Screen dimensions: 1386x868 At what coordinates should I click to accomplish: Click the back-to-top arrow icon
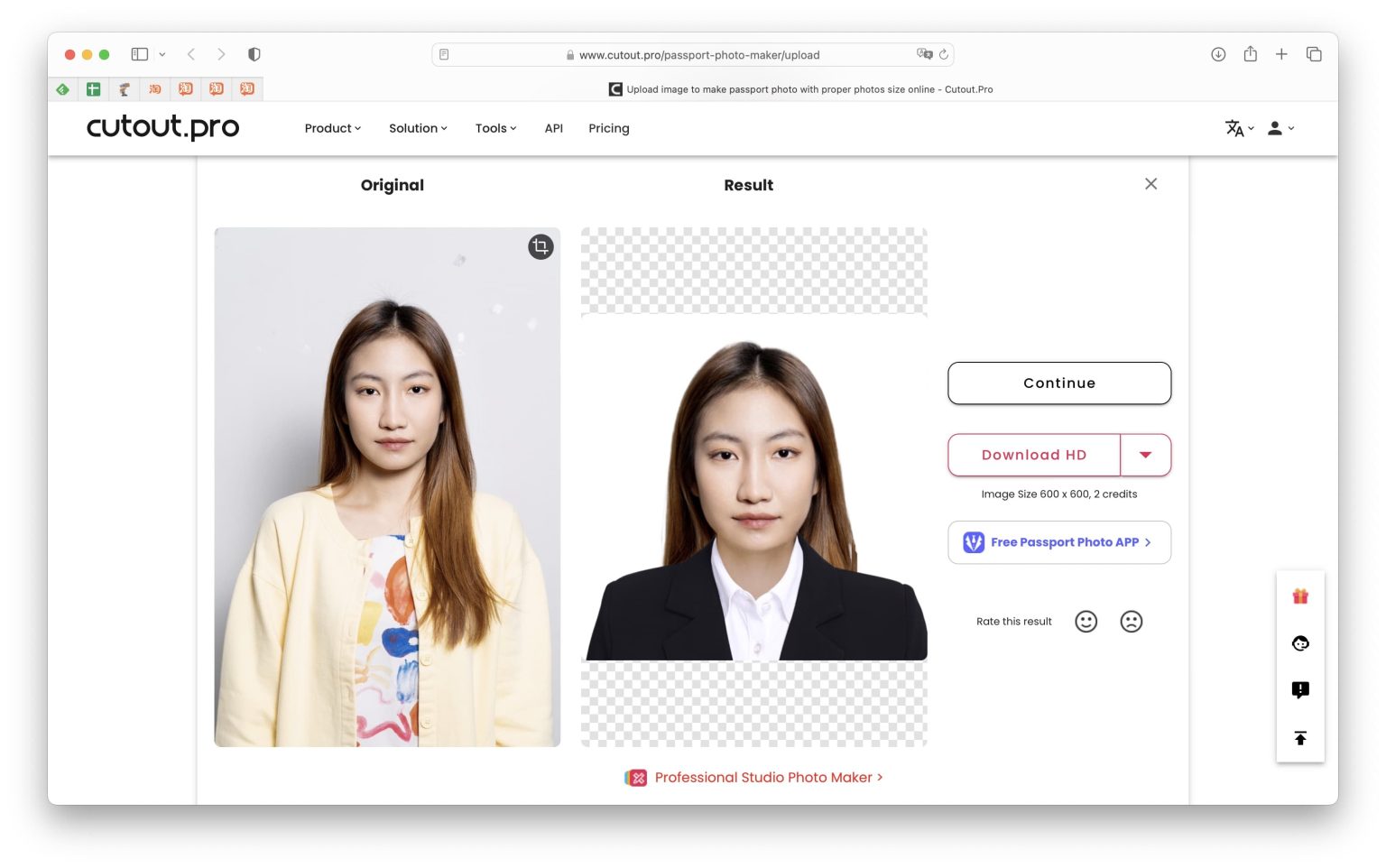click(x=1299, y=738)
